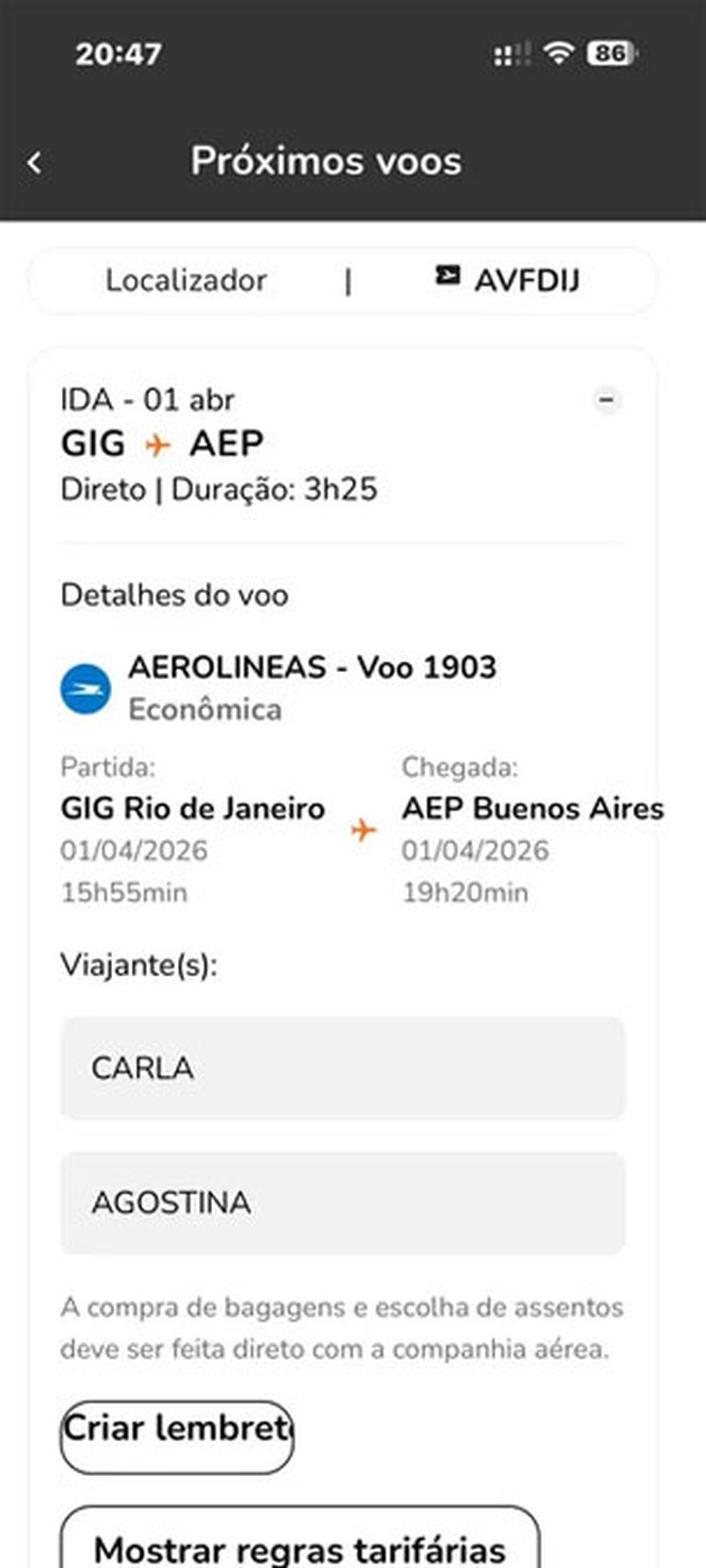This screenshot has width=706, height=1568.
Task: Select traveler CARLA
Action: point(342,1068)
